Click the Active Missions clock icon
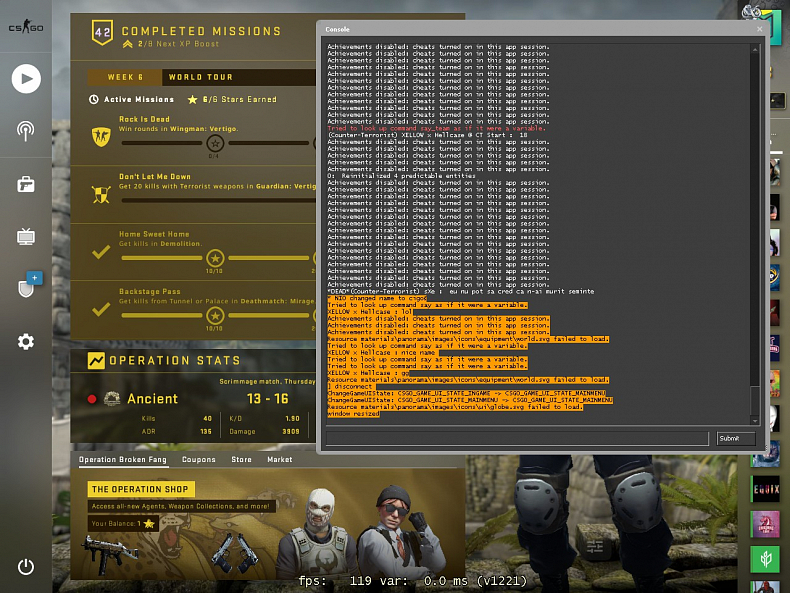This screenshot has height=593, width=790. [x=93, y=99]
